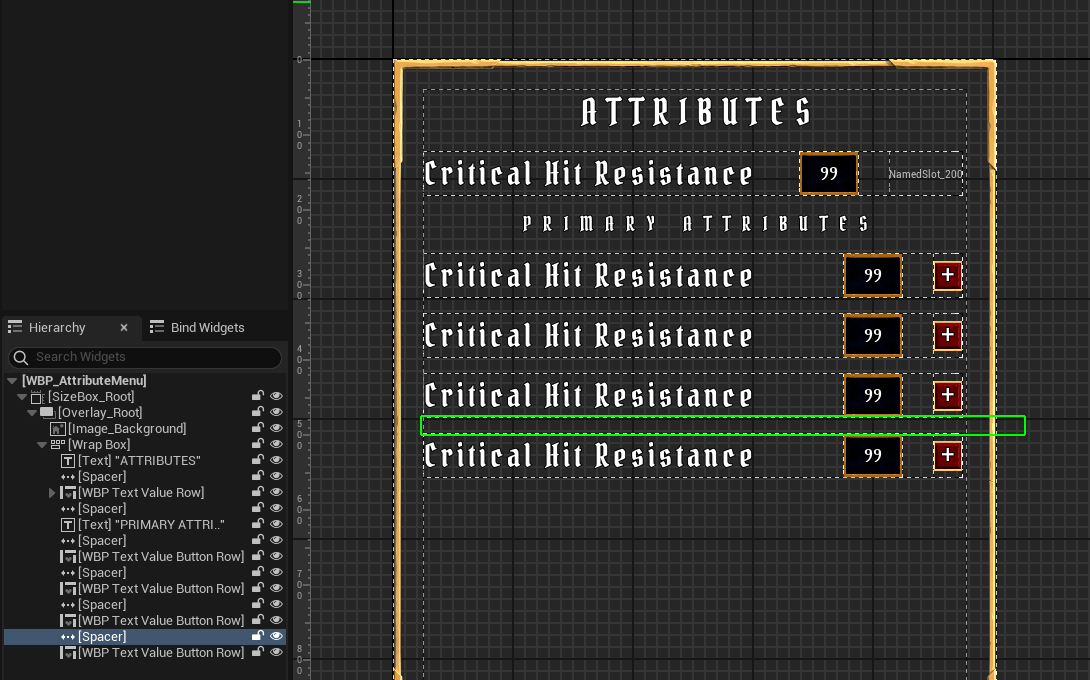Select [WBP Text Value Row] in the hierarchy
This screenshot has width=1090, height=680.
[141, 493]
